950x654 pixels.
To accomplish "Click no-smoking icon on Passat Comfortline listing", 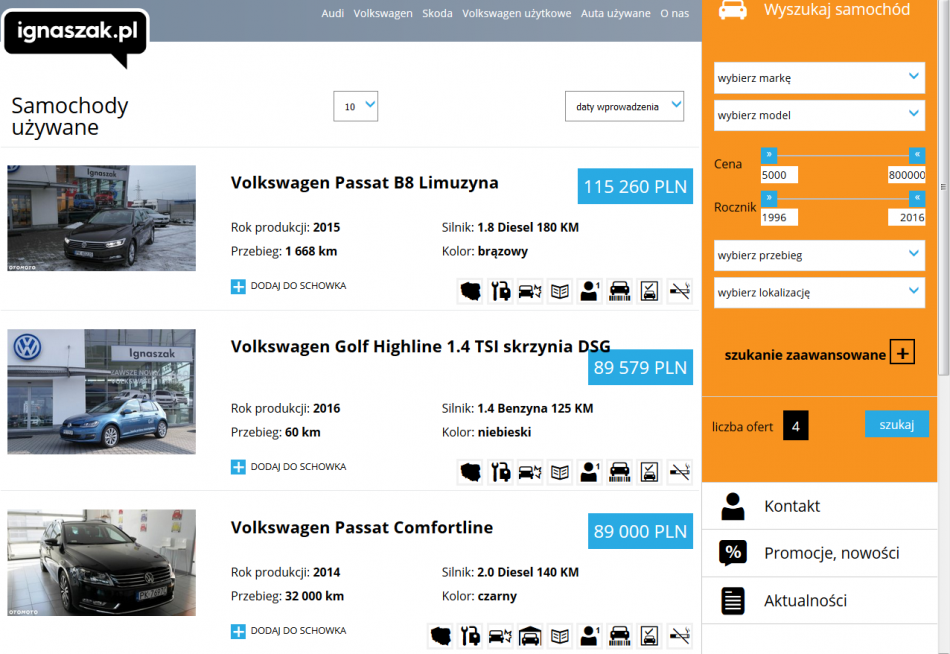I will point(680,636).
